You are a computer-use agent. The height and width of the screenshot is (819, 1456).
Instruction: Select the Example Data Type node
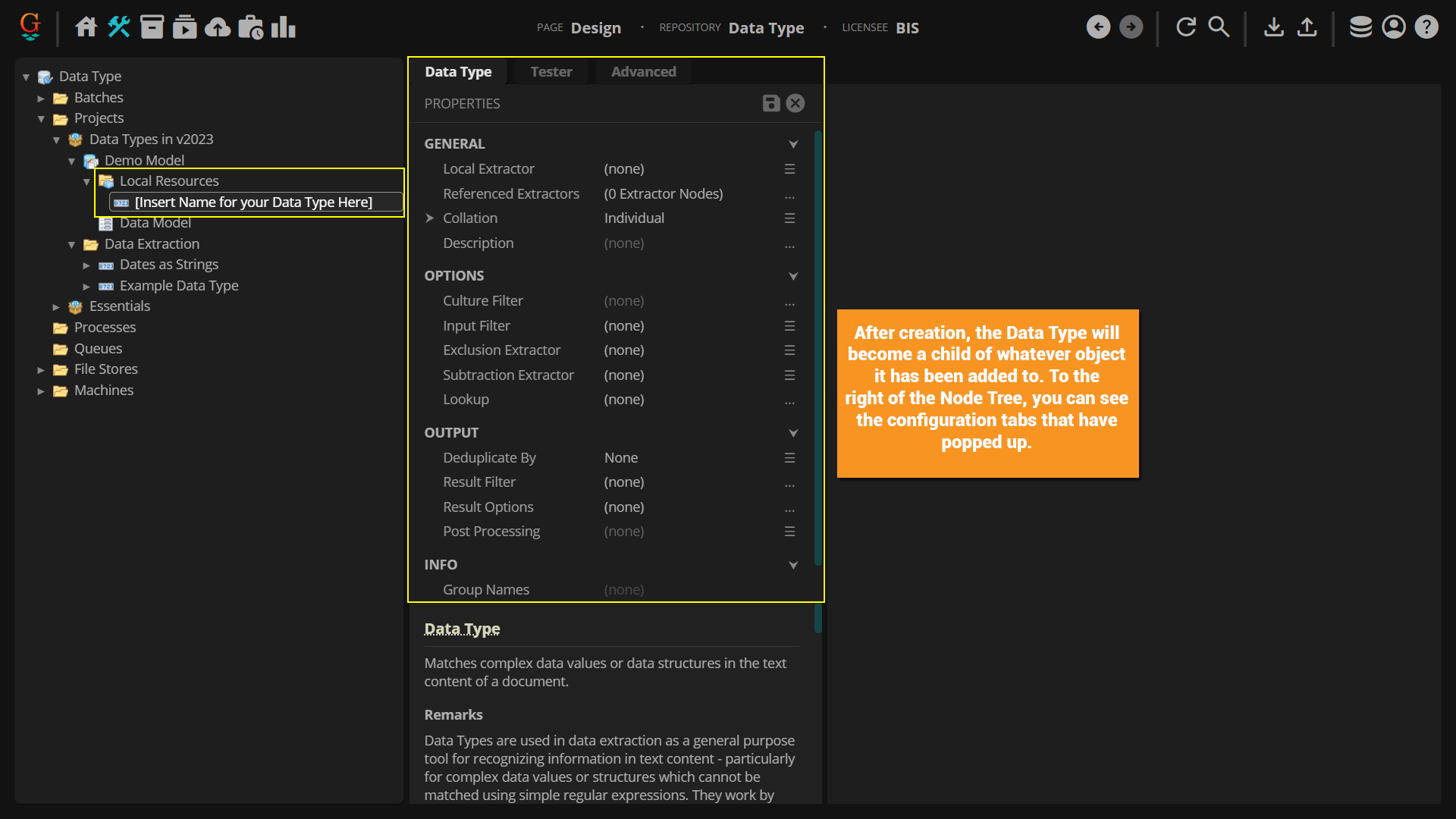[179, 286]
